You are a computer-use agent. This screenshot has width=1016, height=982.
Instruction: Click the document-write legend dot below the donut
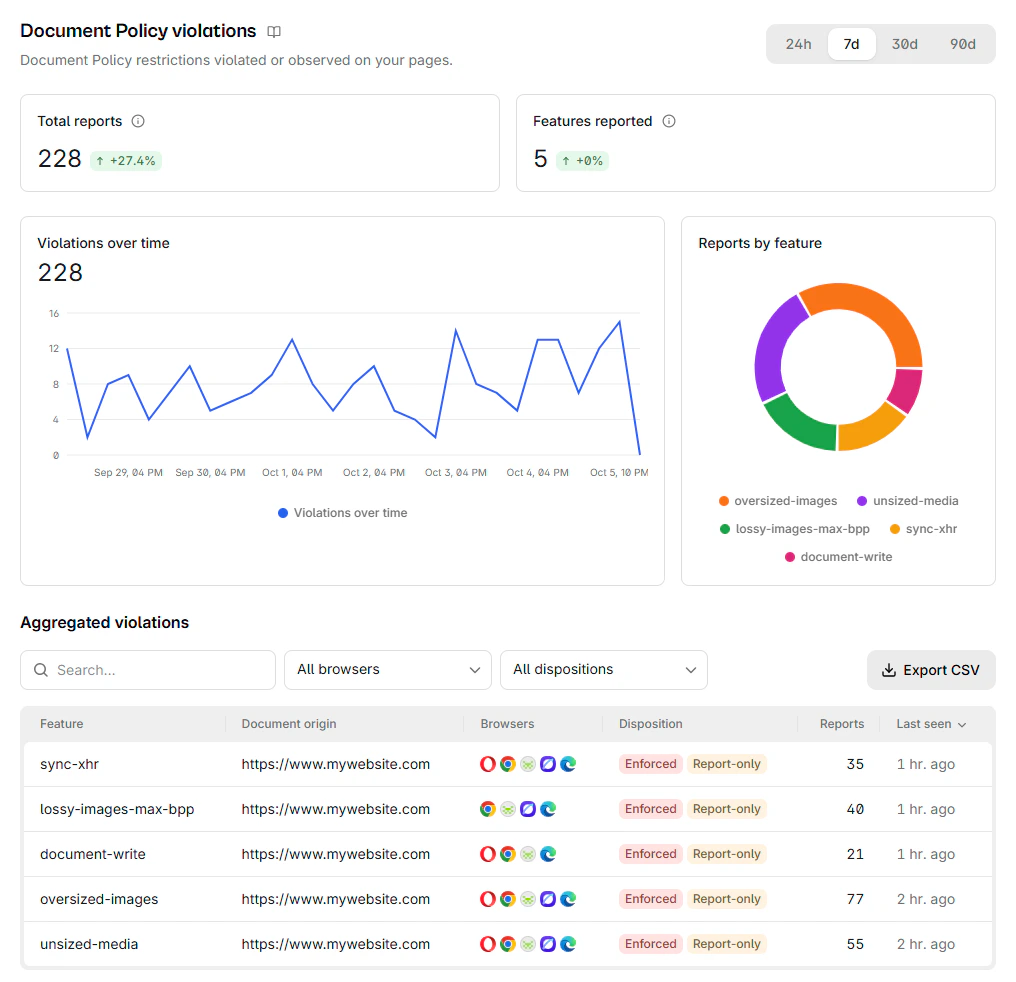click(790, 557)
